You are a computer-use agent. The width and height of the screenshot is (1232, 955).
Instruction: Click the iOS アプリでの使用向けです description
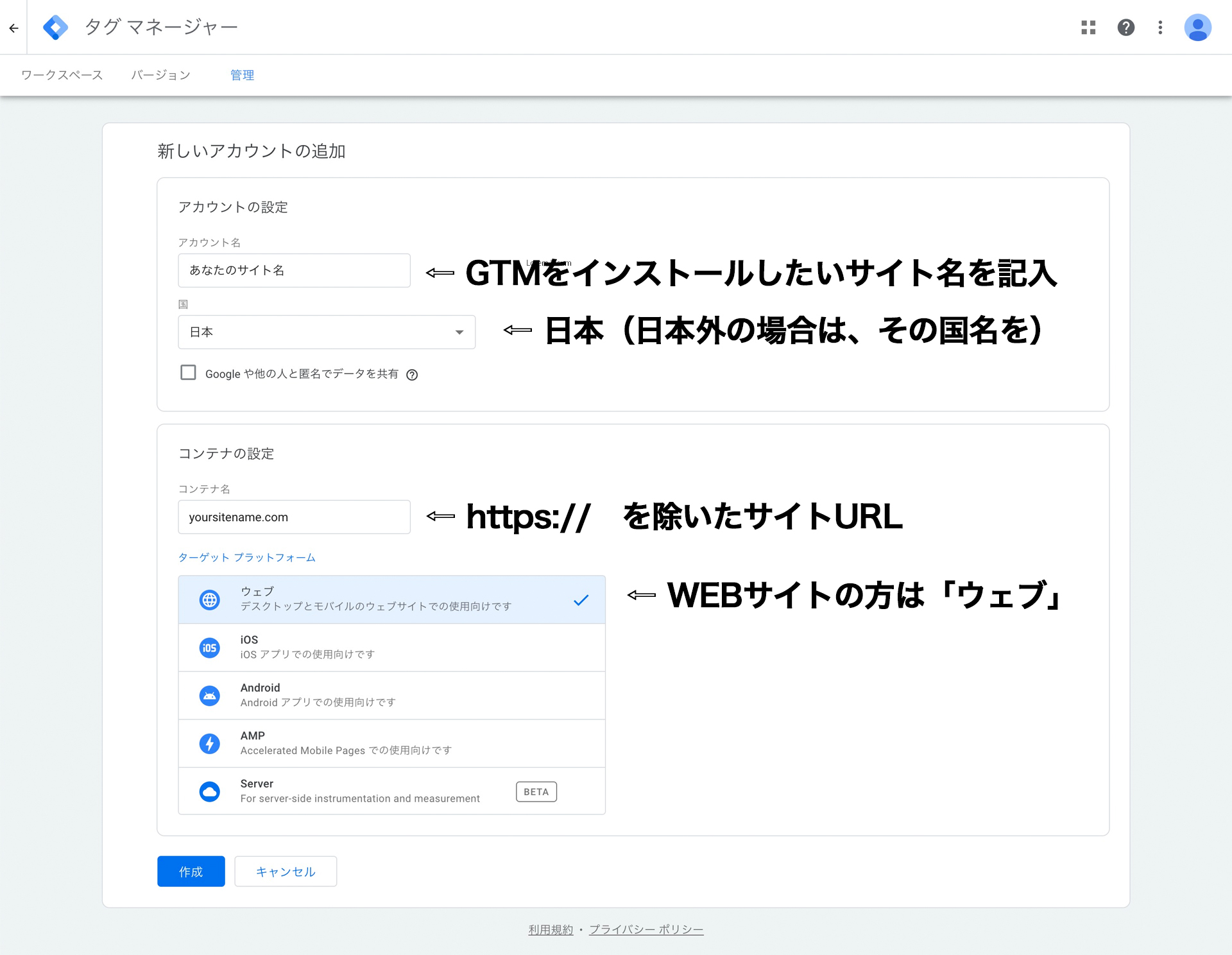(307, 655)
